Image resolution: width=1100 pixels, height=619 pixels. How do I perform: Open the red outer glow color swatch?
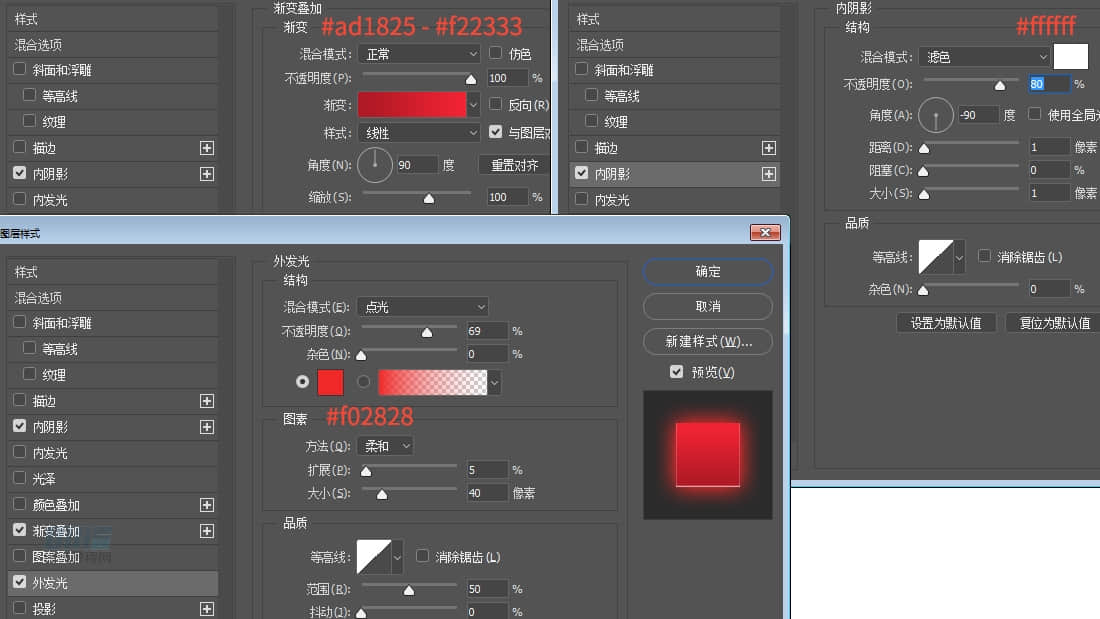330,382
